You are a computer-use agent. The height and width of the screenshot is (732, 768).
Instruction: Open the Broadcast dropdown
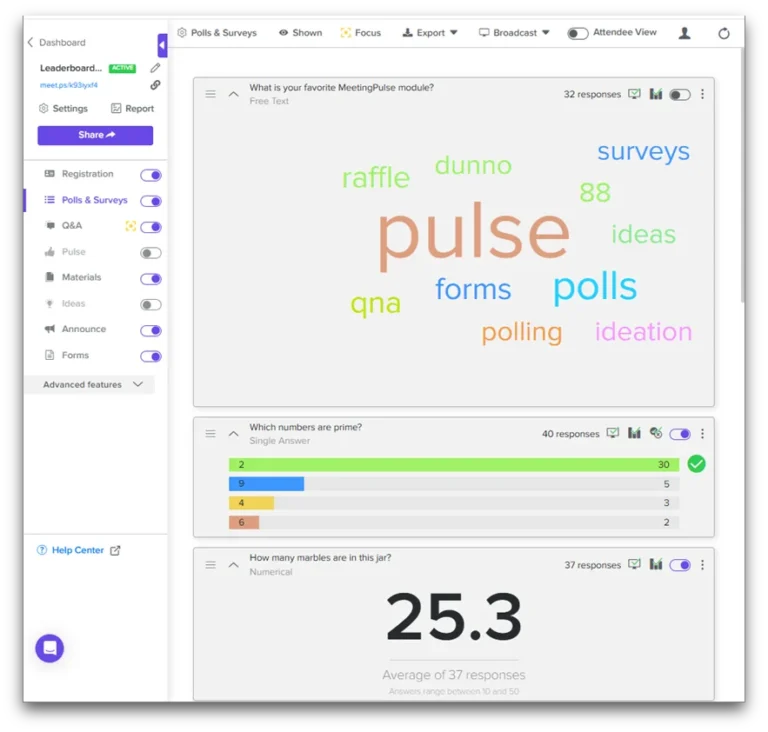(514, 33)
